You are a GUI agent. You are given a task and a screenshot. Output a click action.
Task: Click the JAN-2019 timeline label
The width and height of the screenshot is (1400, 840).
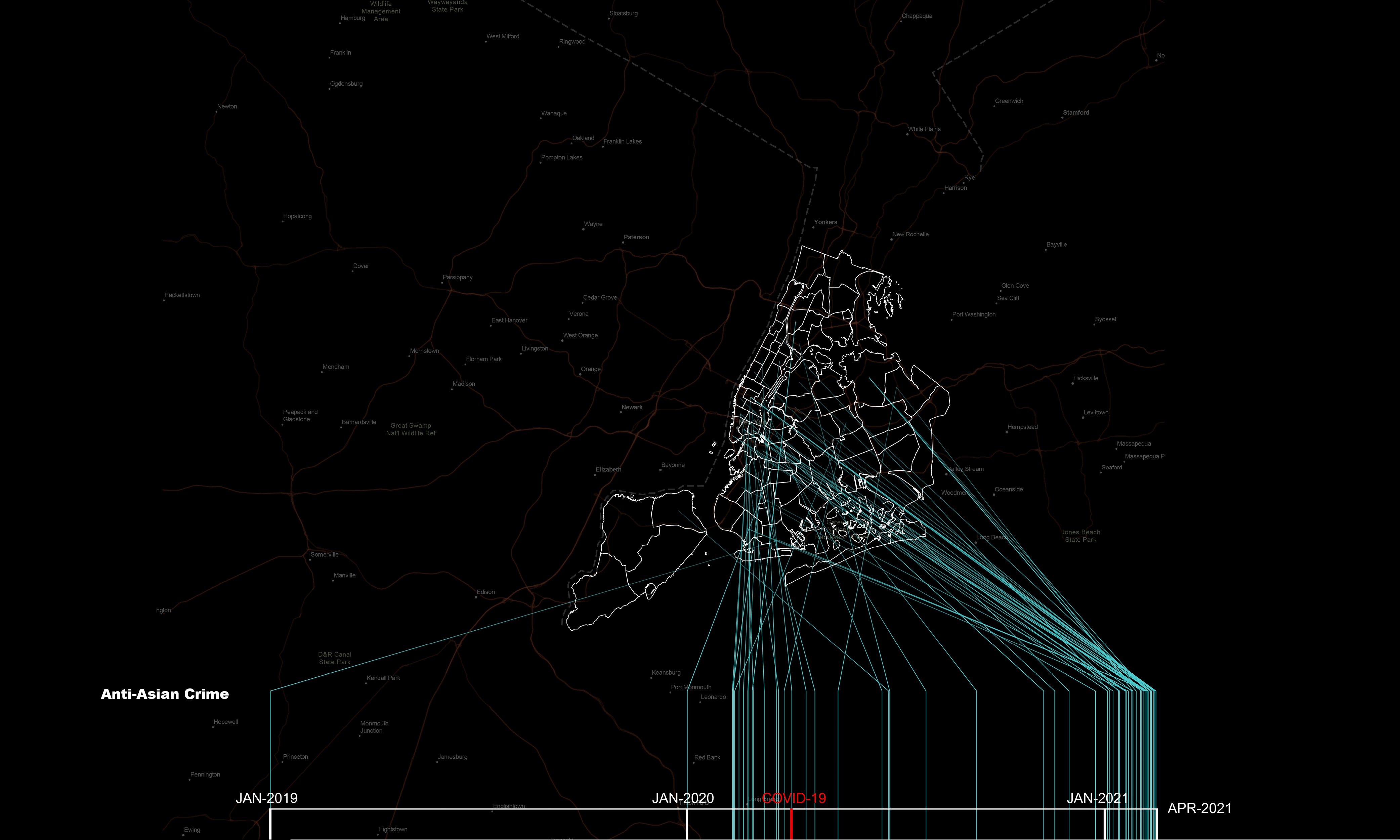pyautogui.click(x=266, y=798)
